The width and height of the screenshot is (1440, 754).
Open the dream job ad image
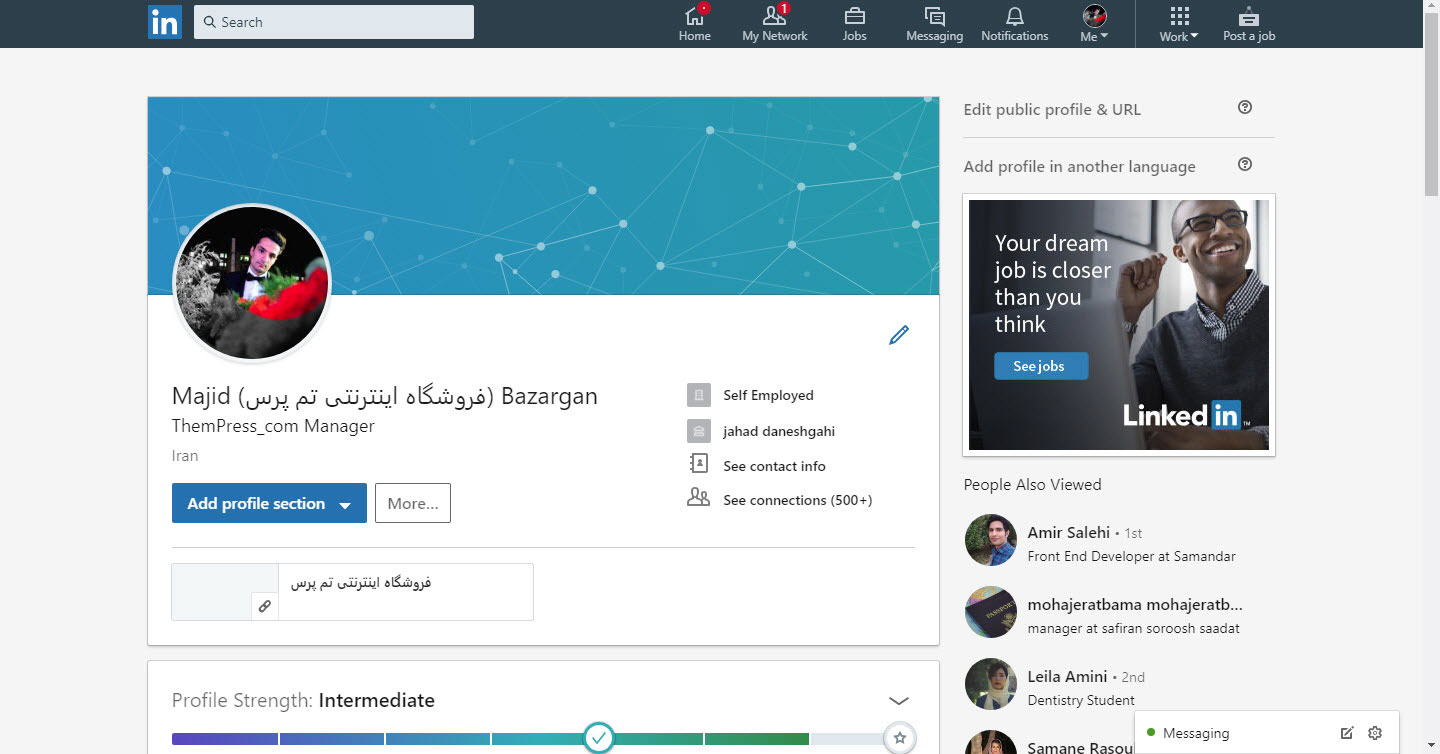[x=1118, y=325]
